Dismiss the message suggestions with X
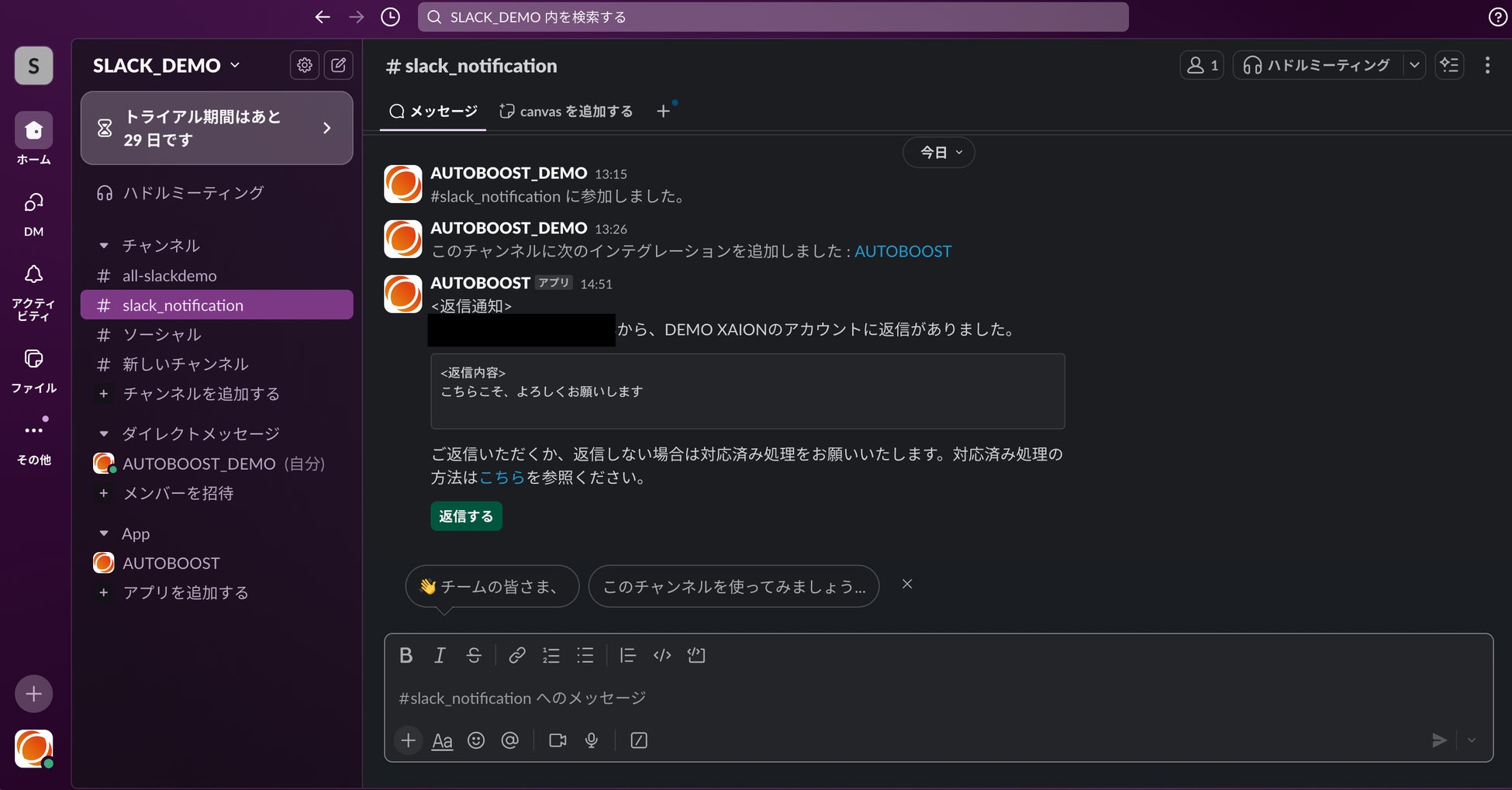The width and height of the screenshot is (1512, 790). 907,584
